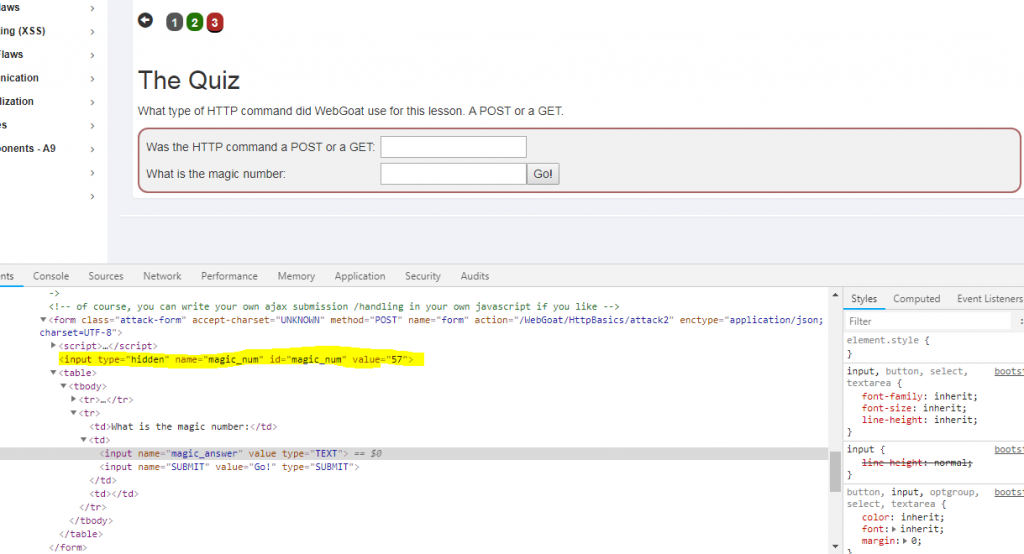
Task: Click the element.style rule in Styles
Action: coord(888,340)
